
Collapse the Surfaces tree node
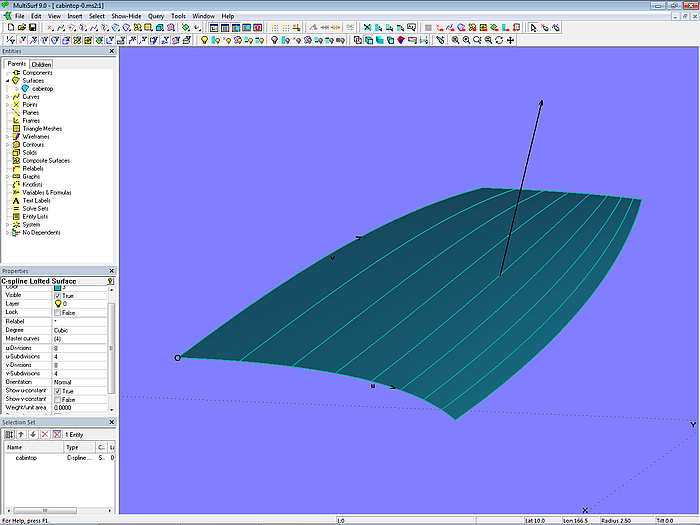[7, 80]
